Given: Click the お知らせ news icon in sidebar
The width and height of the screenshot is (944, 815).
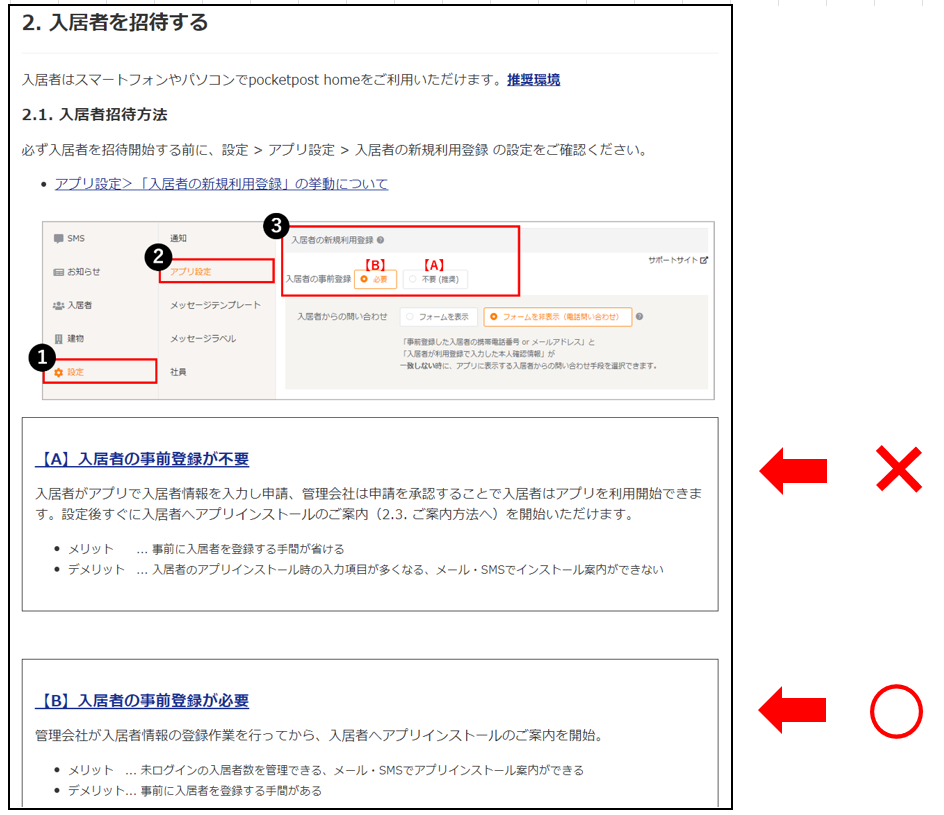Looking at the screenshot, I should click(59, 271).
